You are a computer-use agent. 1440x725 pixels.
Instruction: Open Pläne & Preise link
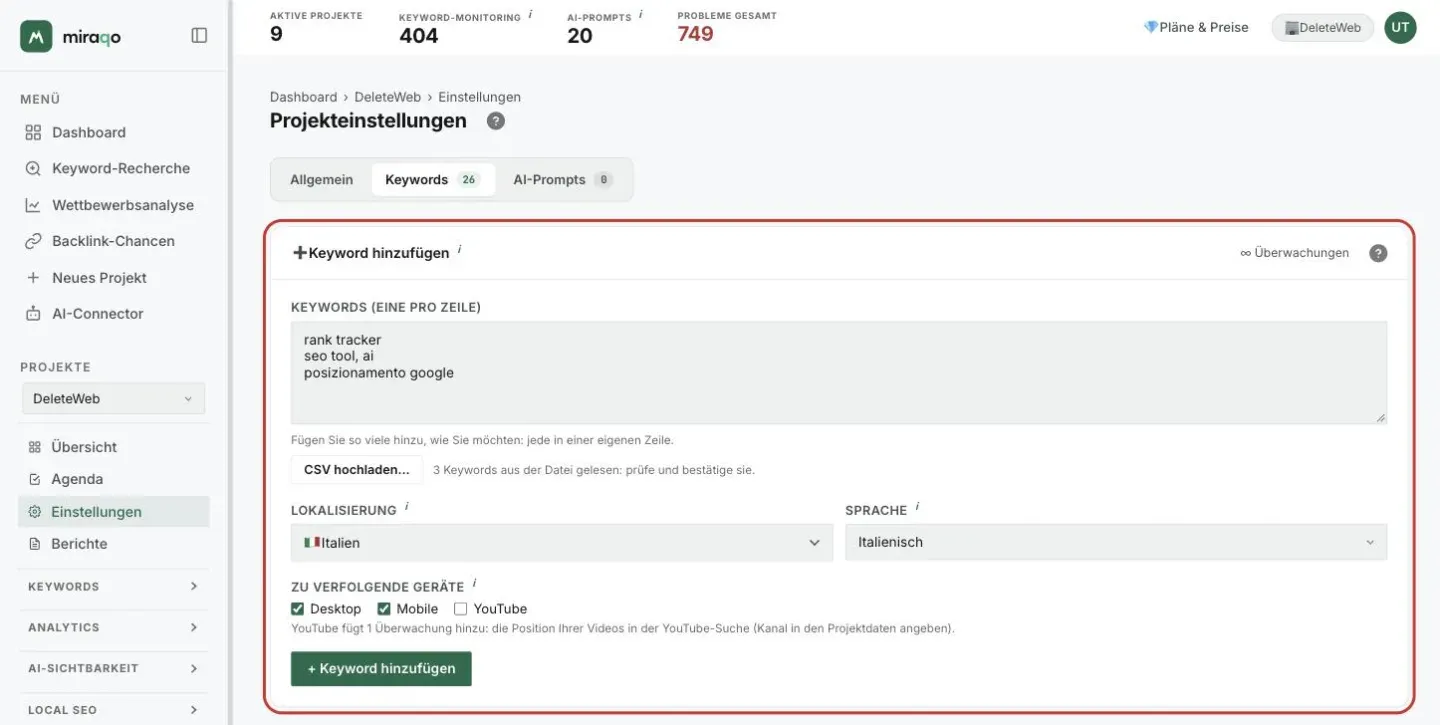click(x=1196, y=28)
